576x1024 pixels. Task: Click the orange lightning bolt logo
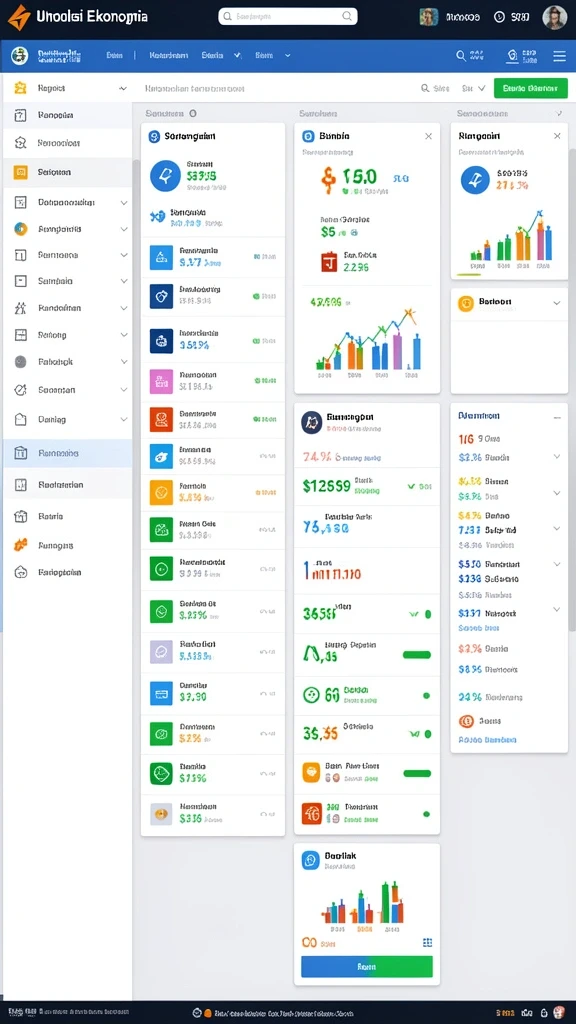[18, 17]
